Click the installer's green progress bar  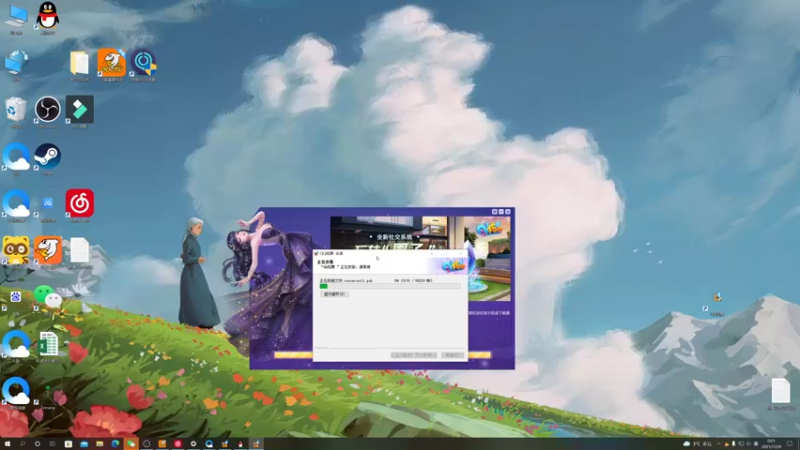click(x=390, y=286)
